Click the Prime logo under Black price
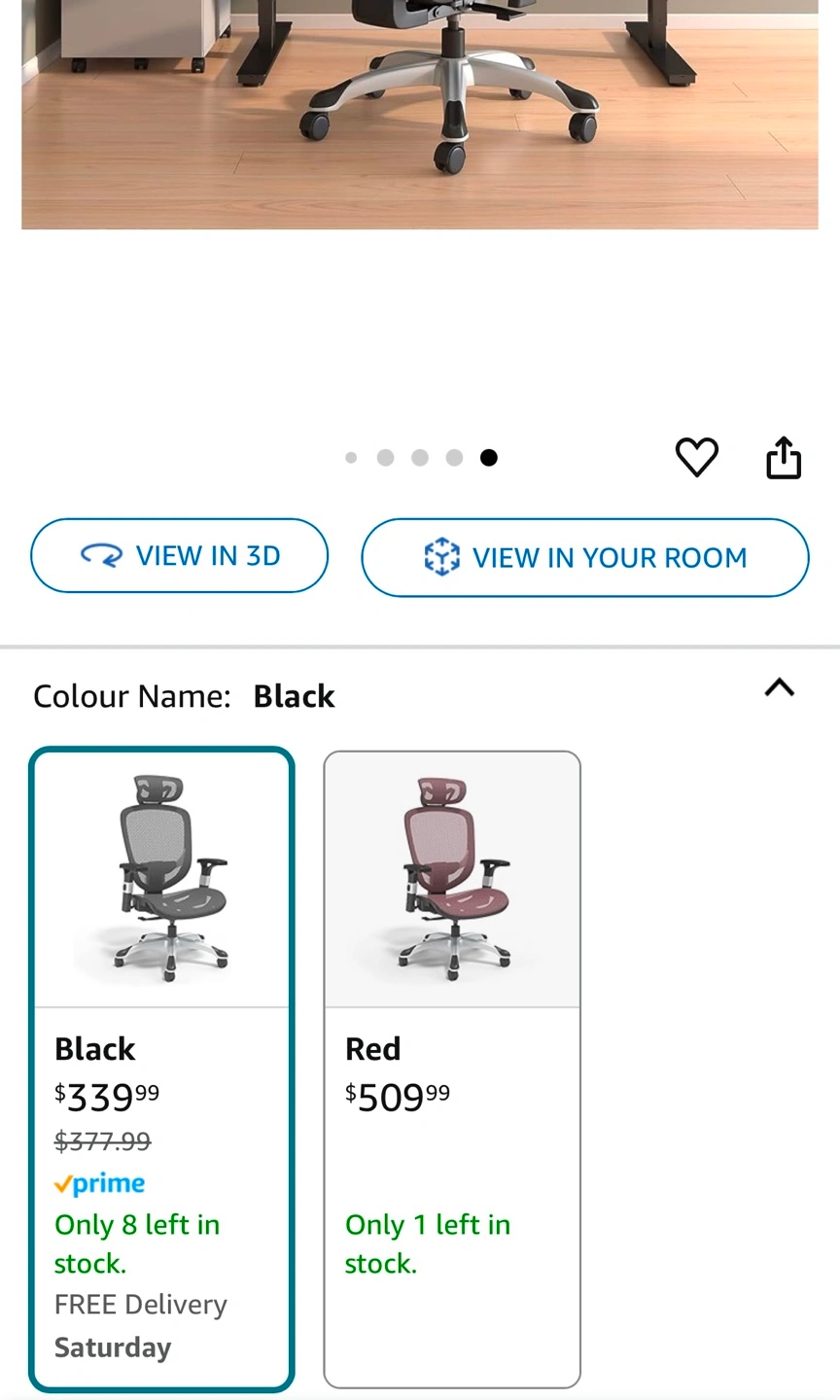 tap(99, 1183)
